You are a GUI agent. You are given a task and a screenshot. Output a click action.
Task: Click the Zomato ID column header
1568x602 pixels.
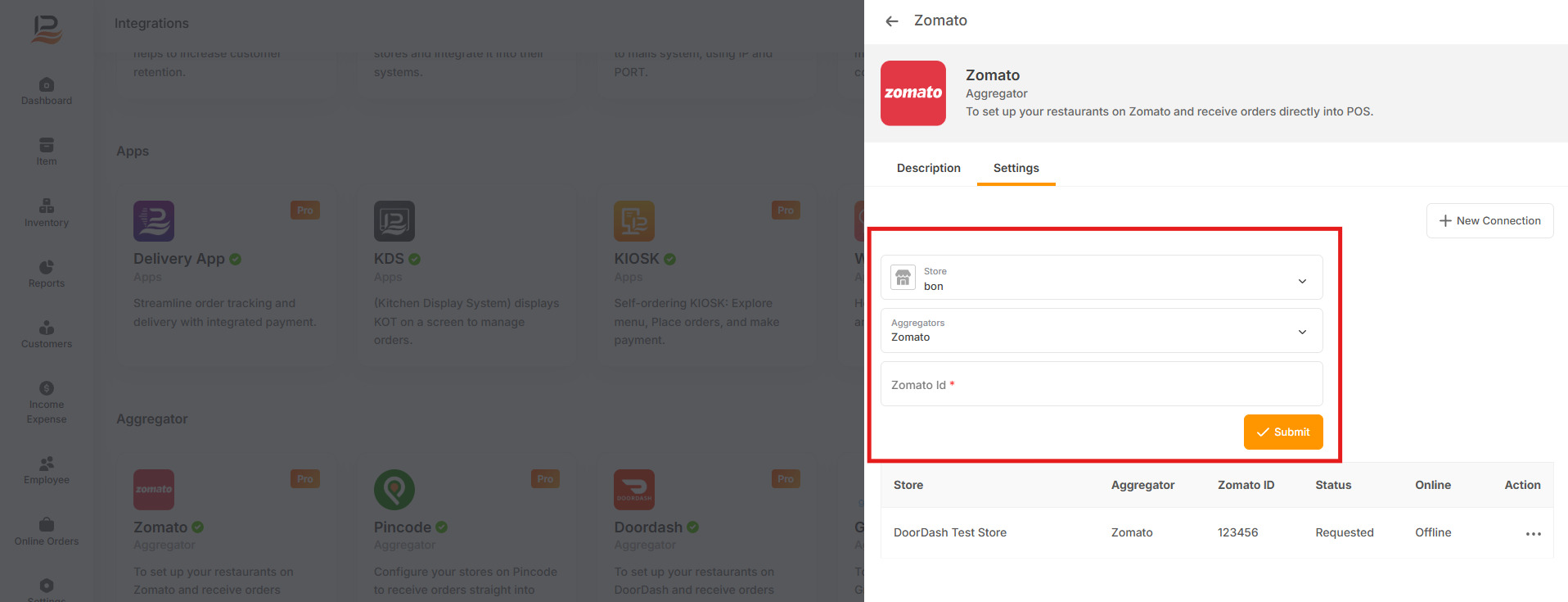(1246, 485)
